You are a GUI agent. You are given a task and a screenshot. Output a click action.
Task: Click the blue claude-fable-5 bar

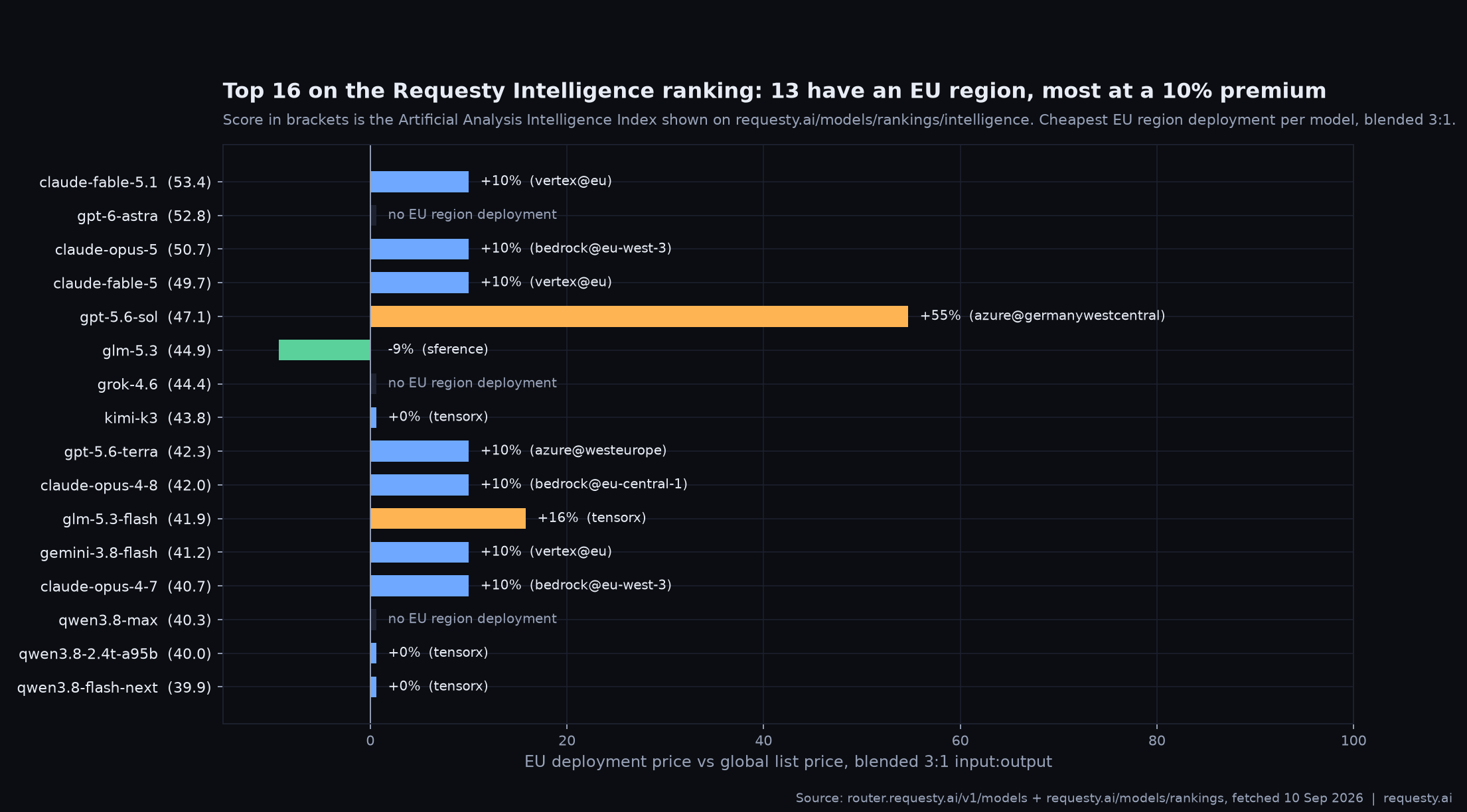click(x=420, y=283)
